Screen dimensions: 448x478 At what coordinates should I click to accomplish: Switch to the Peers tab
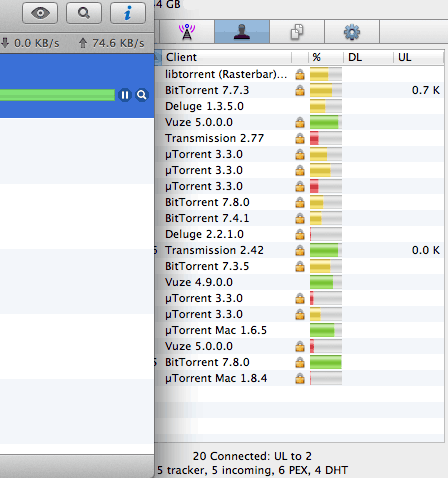point(242,32)
